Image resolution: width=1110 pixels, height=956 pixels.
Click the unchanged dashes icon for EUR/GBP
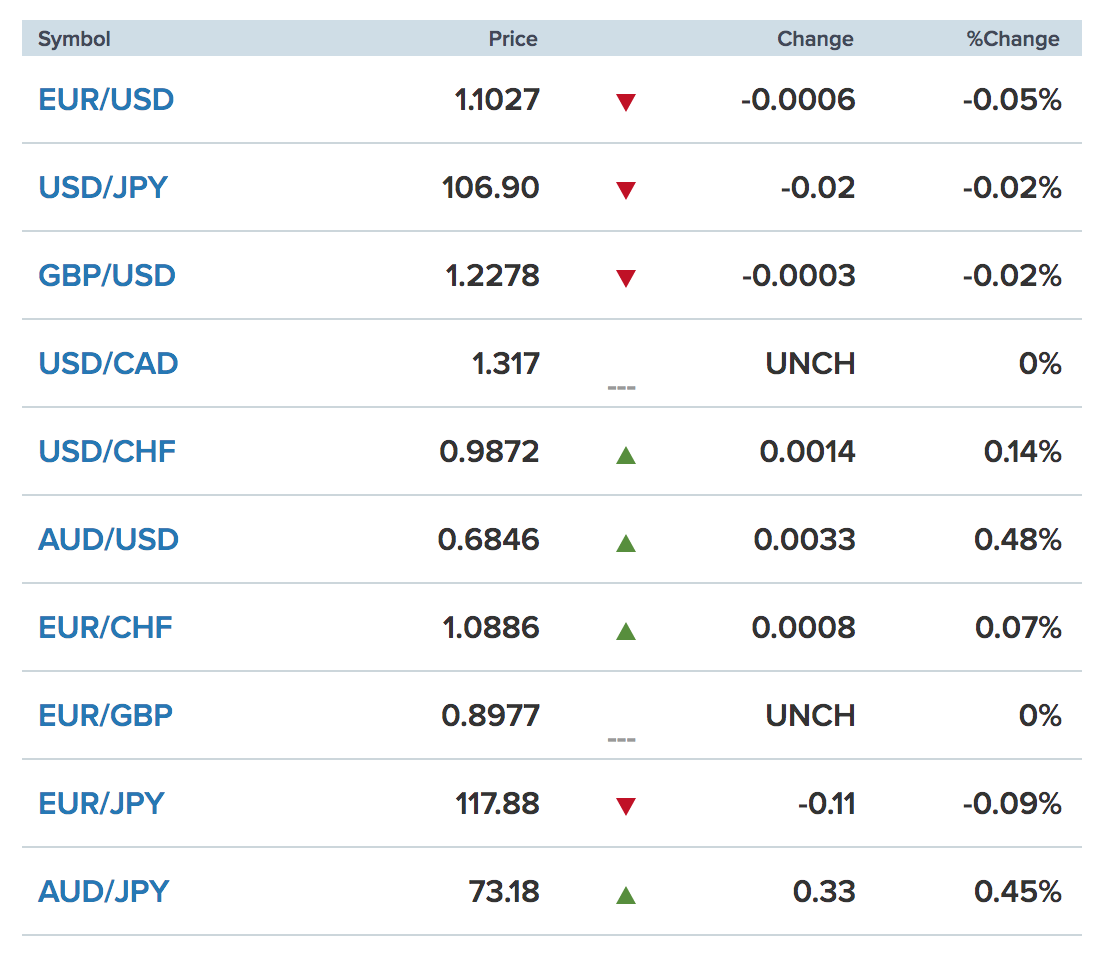621,739
